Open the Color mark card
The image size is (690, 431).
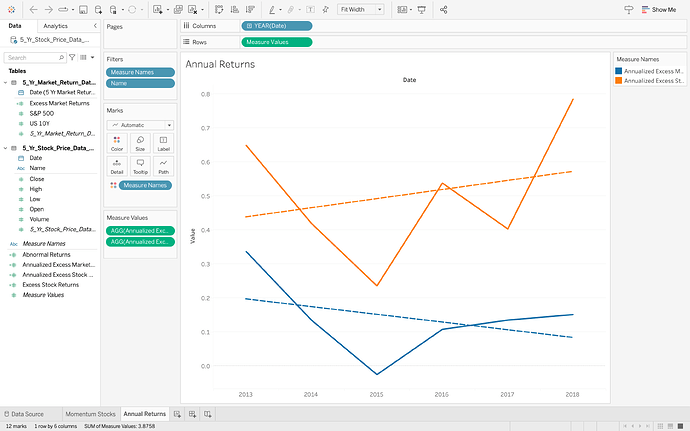(117, 143)
